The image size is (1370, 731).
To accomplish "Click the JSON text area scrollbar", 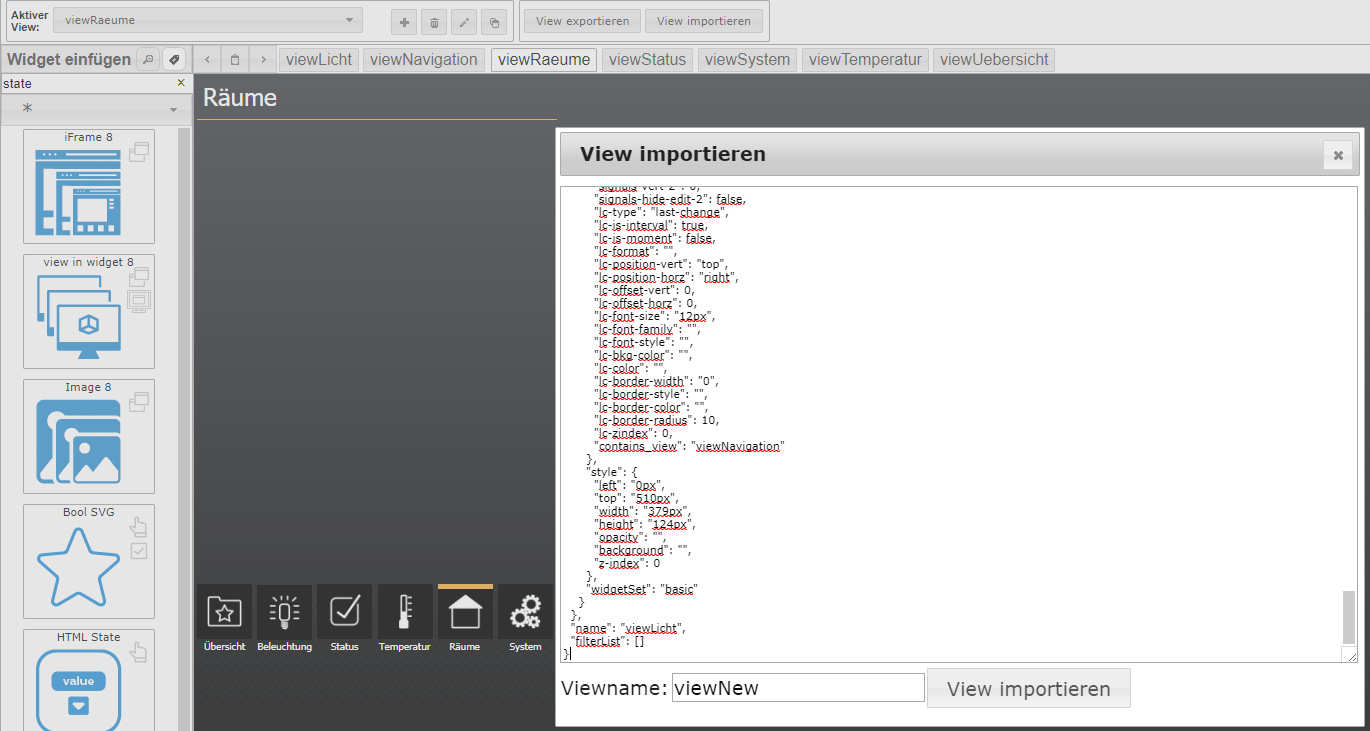I will click(x=1349, y=616).
